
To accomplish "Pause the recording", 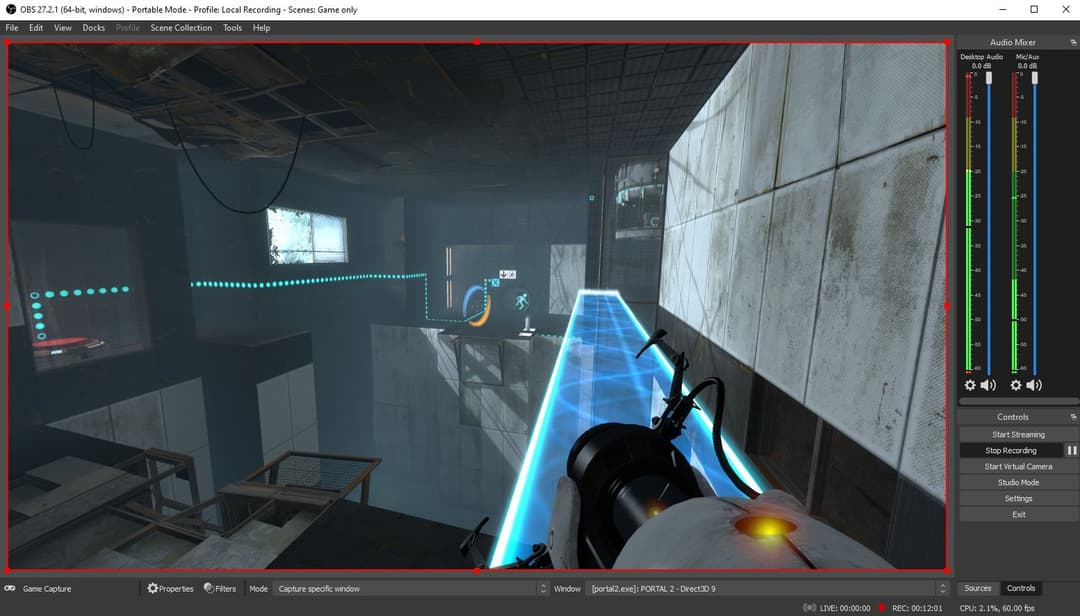I will [1071, 451].
